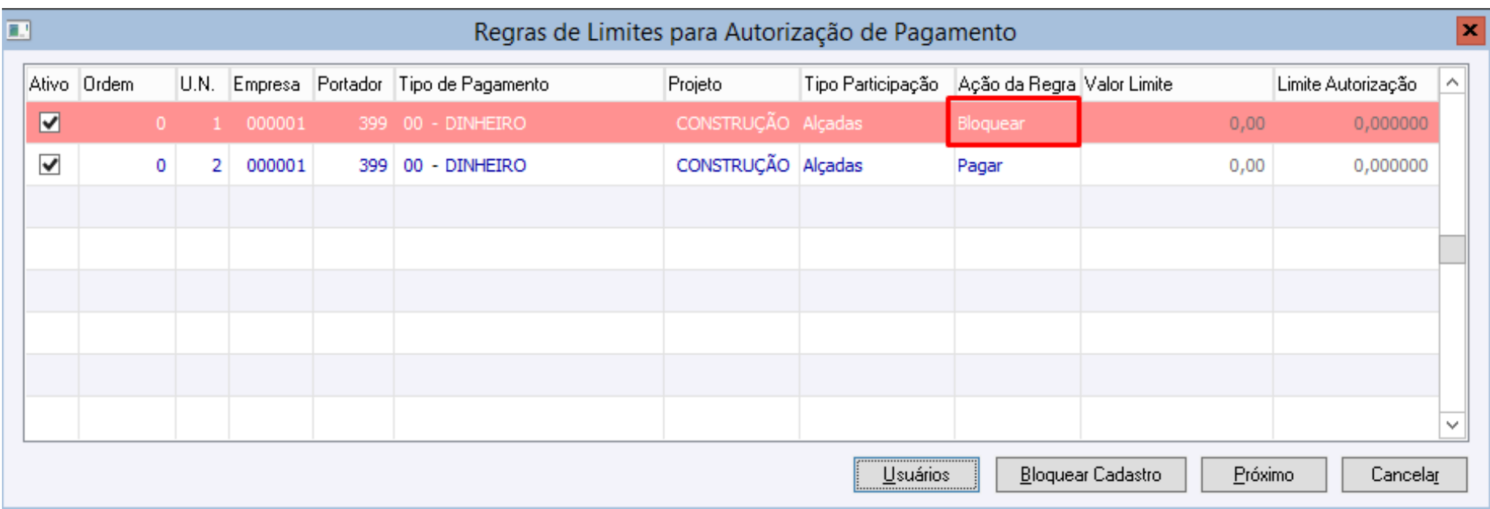
Task: Click the Valor Limite column header
Action: [1175, 85]
